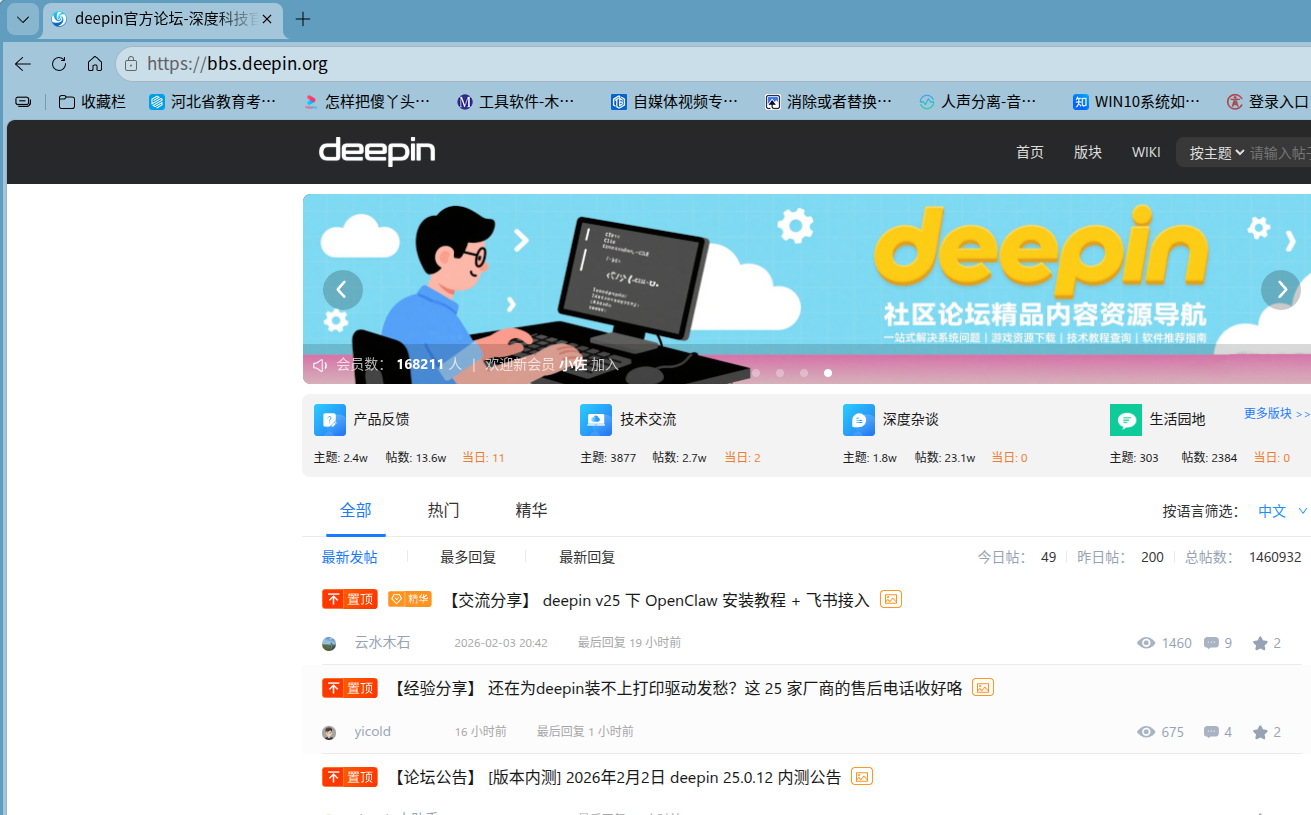Click the 精华 badge on the OpenClaw post
This screenshot has height=815, width=1311.
coord(410,599)
